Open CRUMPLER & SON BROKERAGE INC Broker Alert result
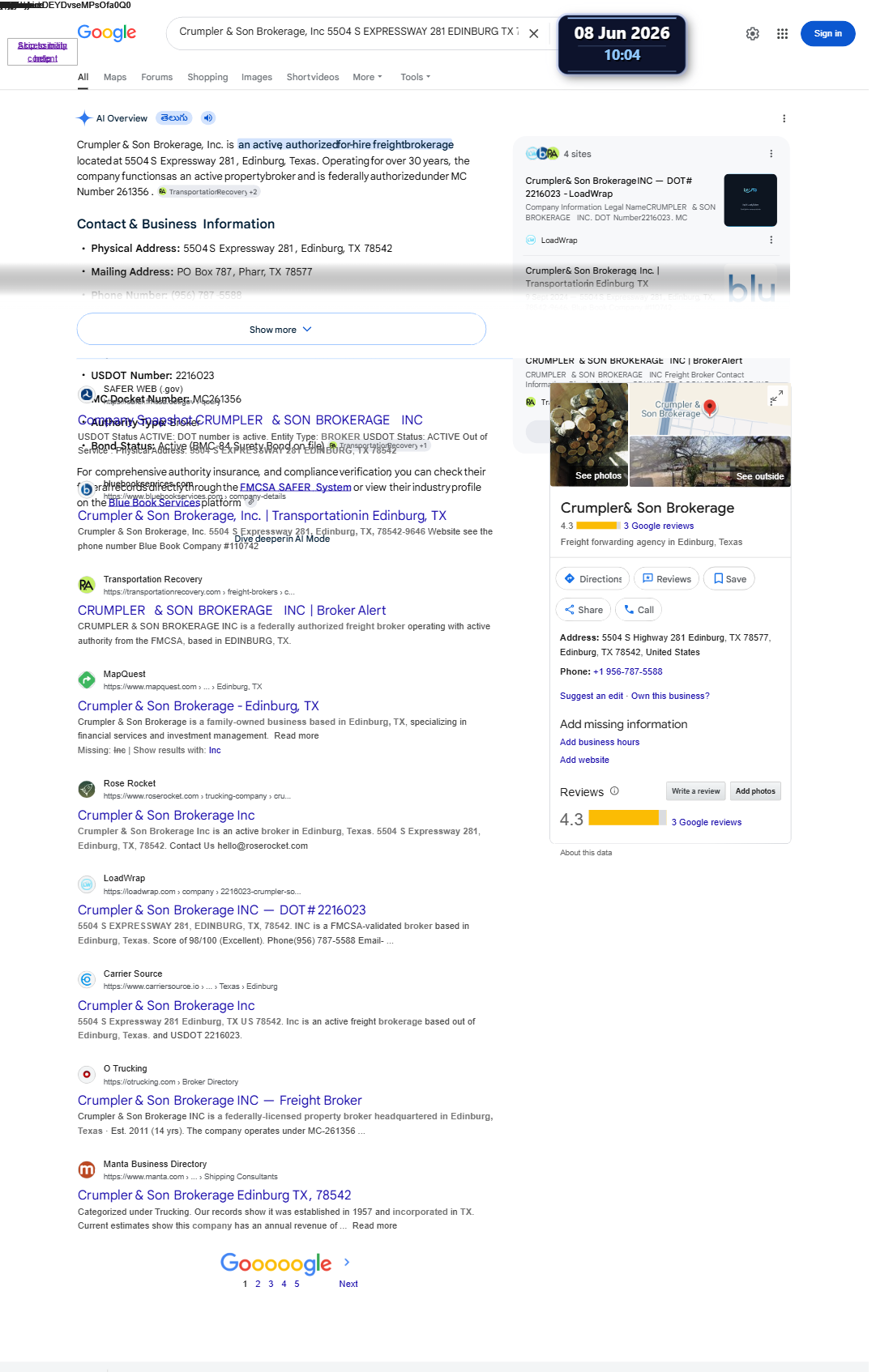Screen dimensions: 876x1372 point(232,611)
